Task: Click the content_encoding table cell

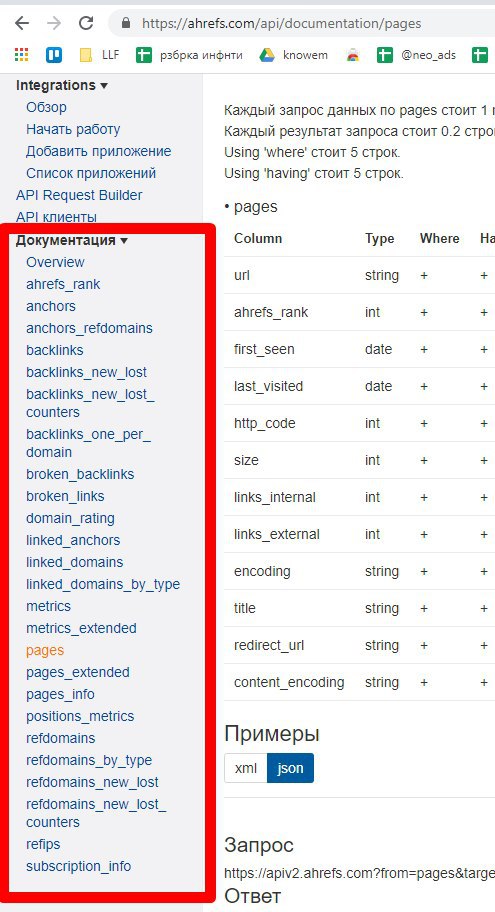Action: [289, 682]
